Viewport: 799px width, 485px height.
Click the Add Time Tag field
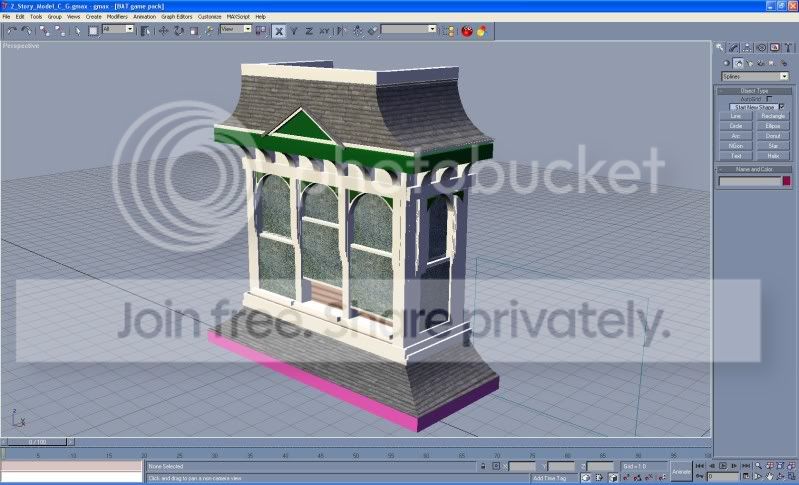[554, 478]
